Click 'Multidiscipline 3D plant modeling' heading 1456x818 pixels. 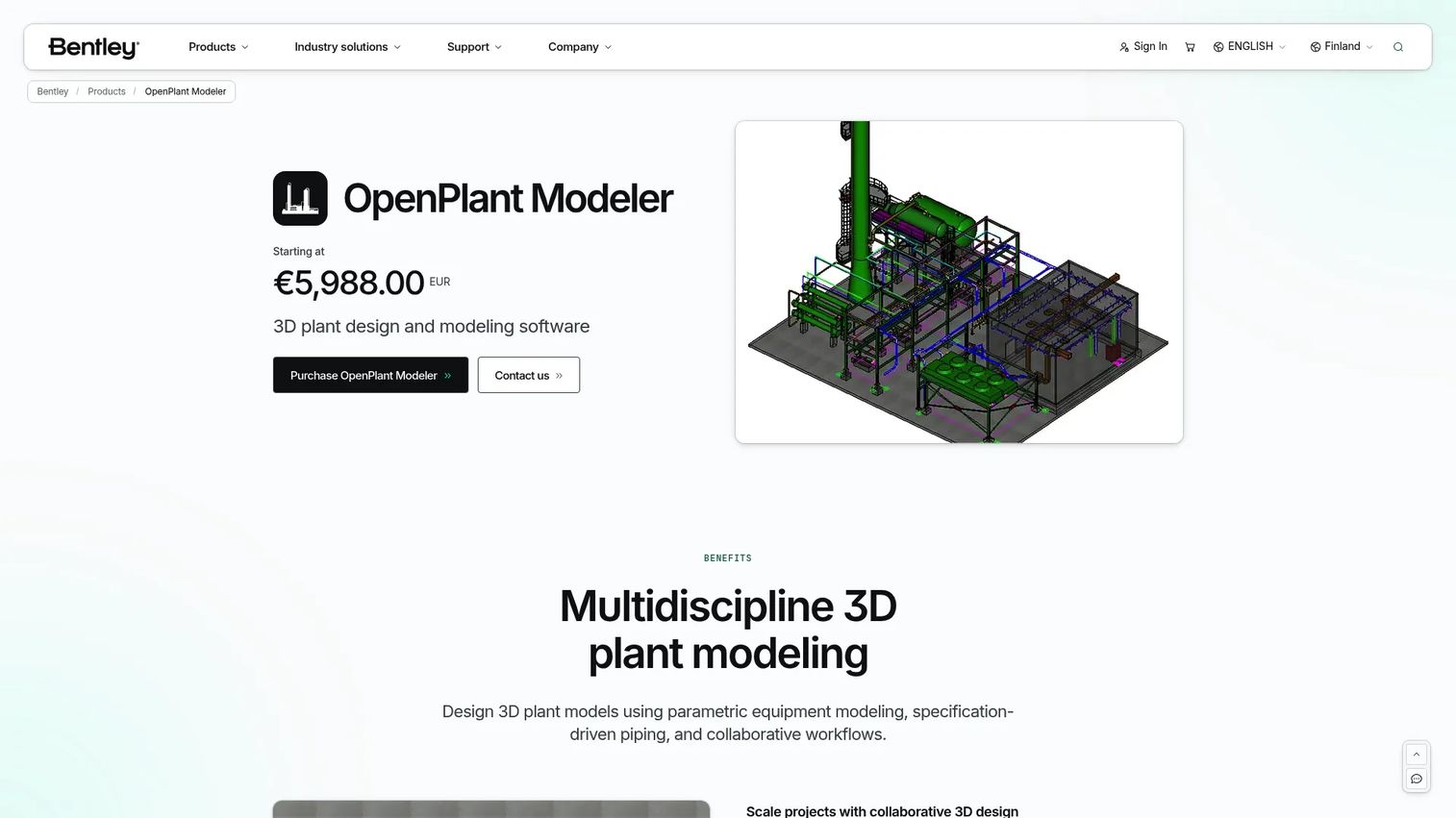point(728,630)
